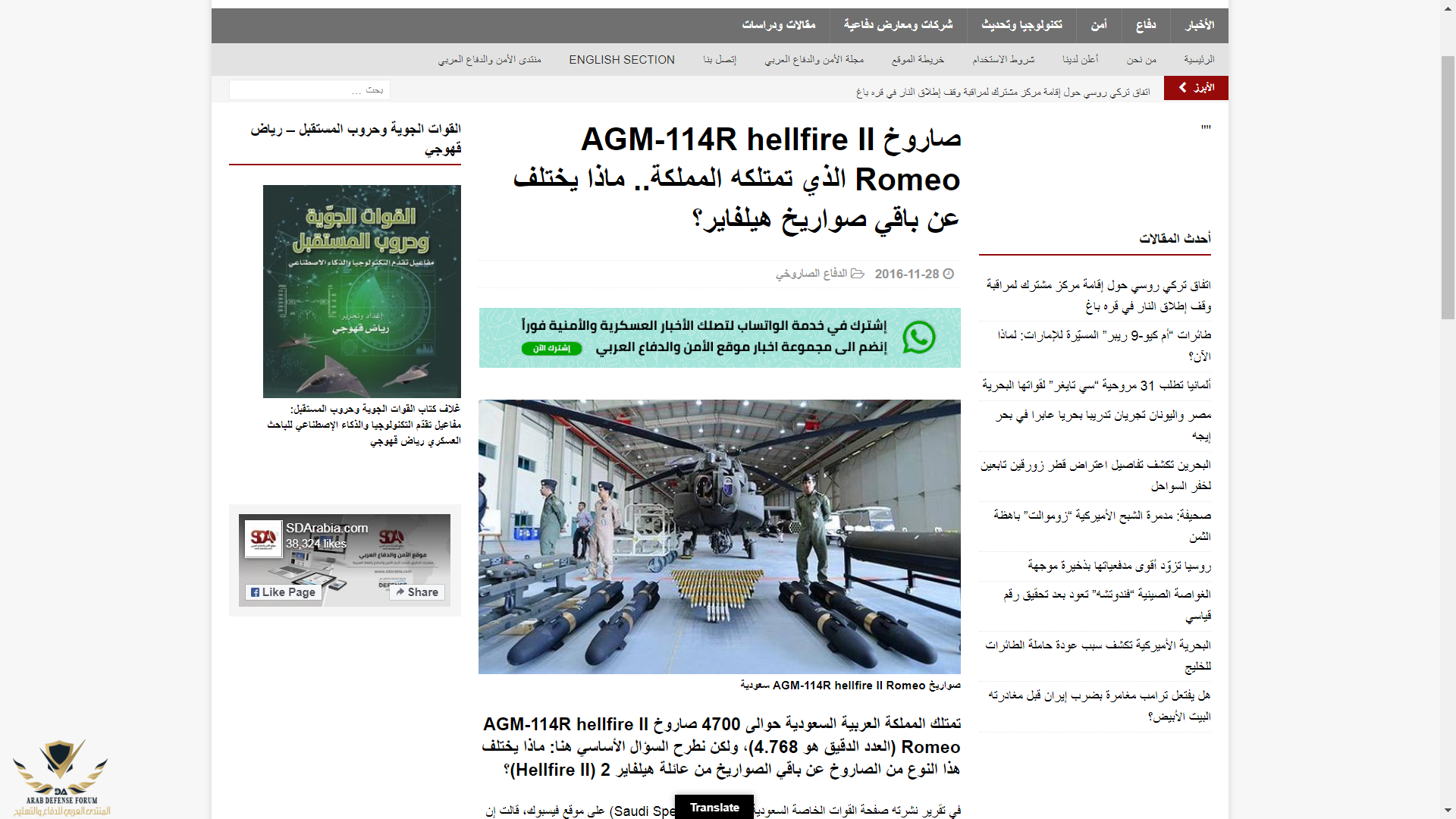Click the SDArabia page logo in Facebook widget
This screenshot has height=819, width=1456.
click(x=263, y=538)
